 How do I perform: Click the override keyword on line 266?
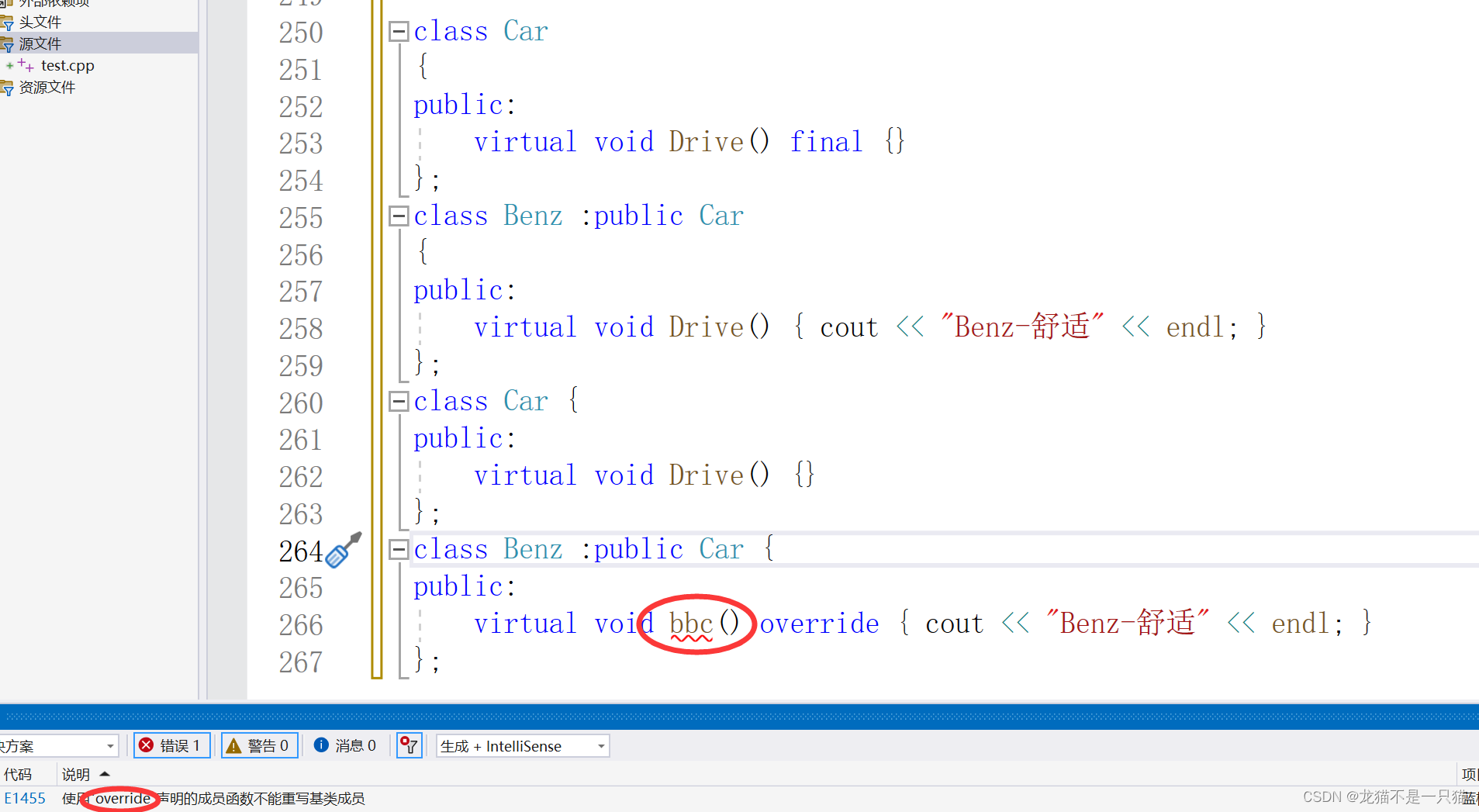point(819,624)
